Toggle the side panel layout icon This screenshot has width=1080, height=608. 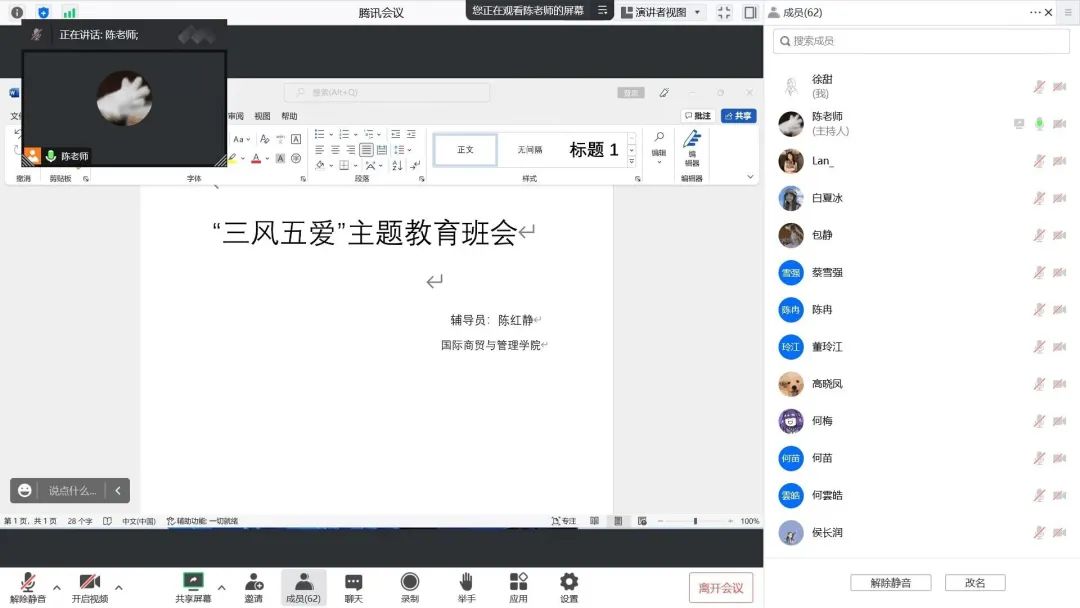[750, 12]
